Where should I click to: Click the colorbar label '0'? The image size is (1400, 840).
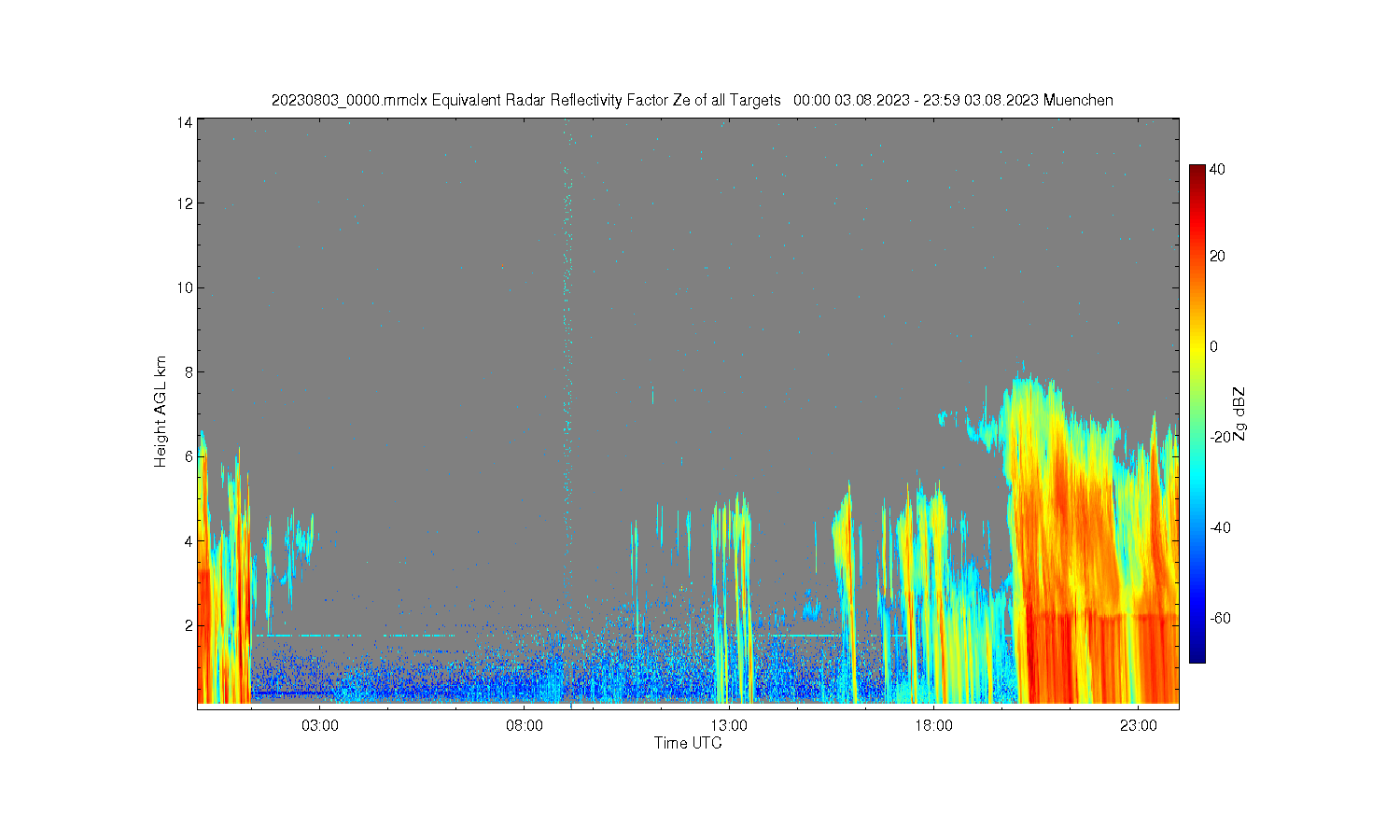[1213, 346]
